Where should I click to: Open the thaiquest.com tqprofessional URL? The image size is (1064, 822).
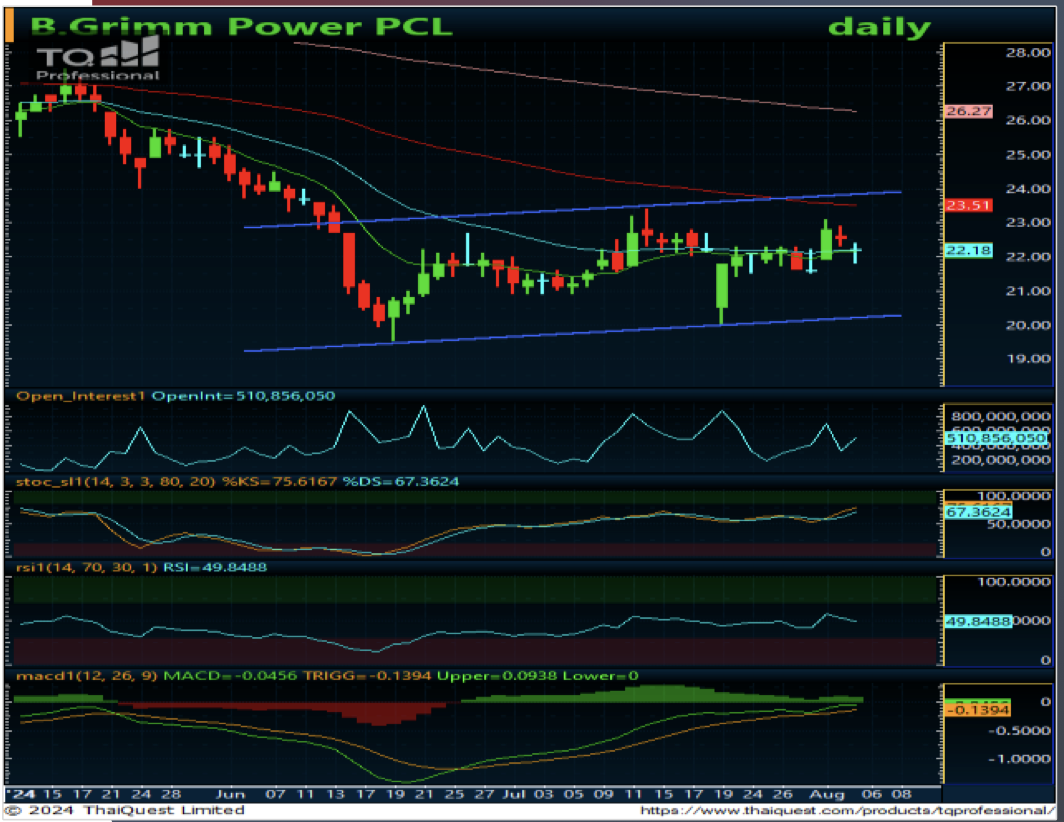pos(847,810)
